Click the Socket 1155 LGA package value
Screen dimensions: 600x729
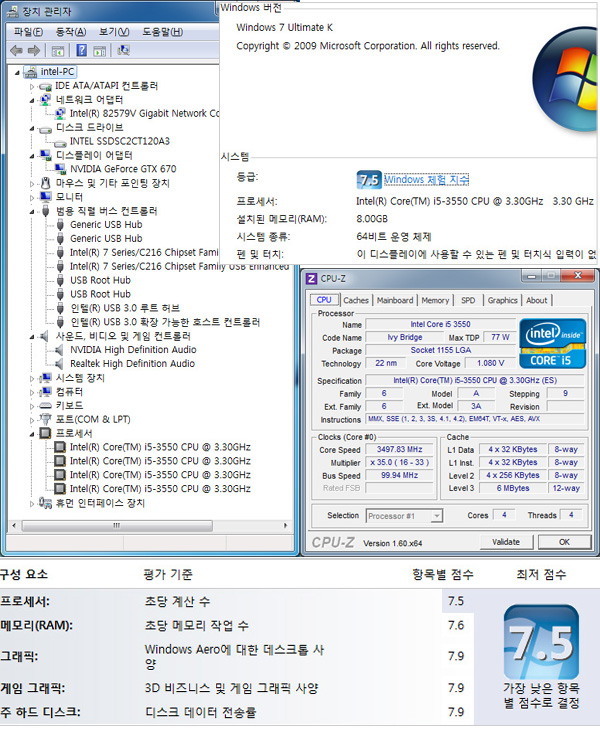441,350
